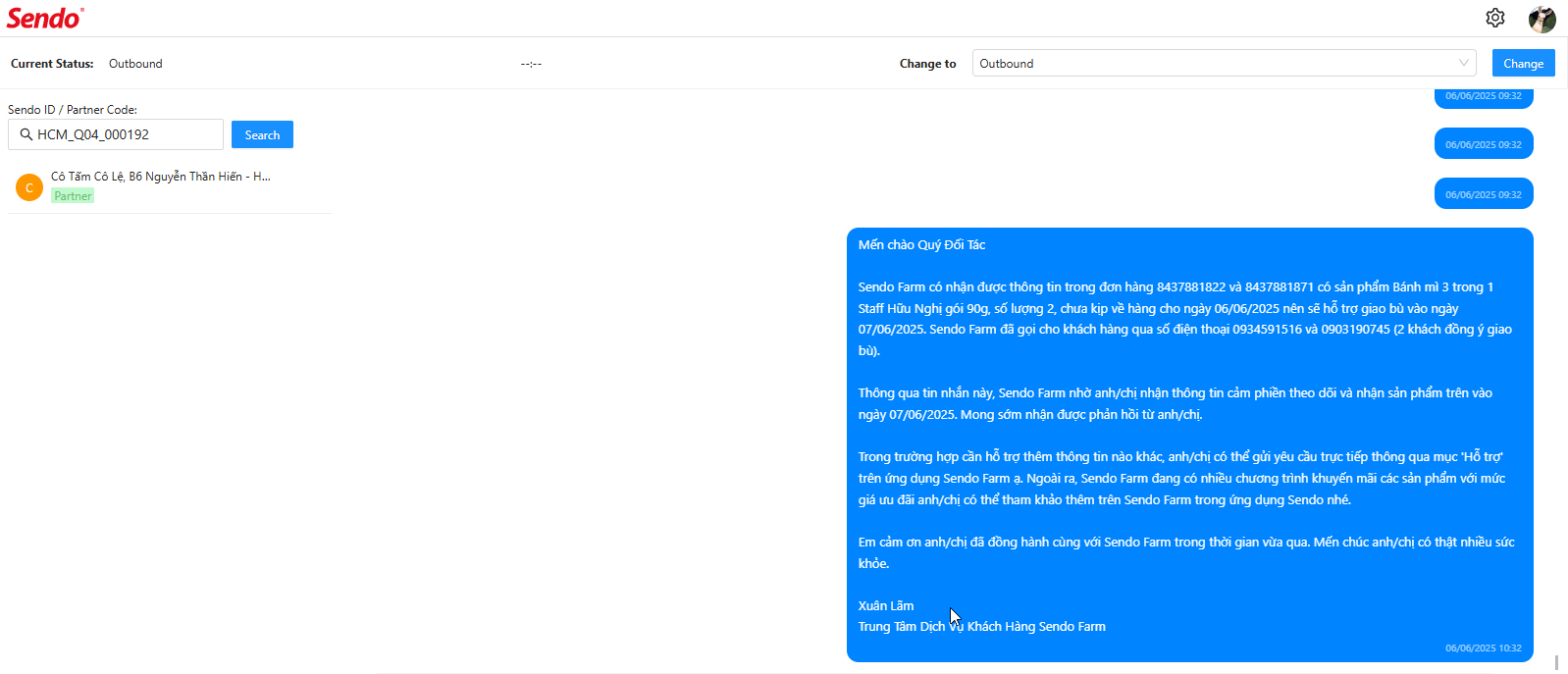
Task: Open the user profile avatar
Action: tap(1542, 19)
